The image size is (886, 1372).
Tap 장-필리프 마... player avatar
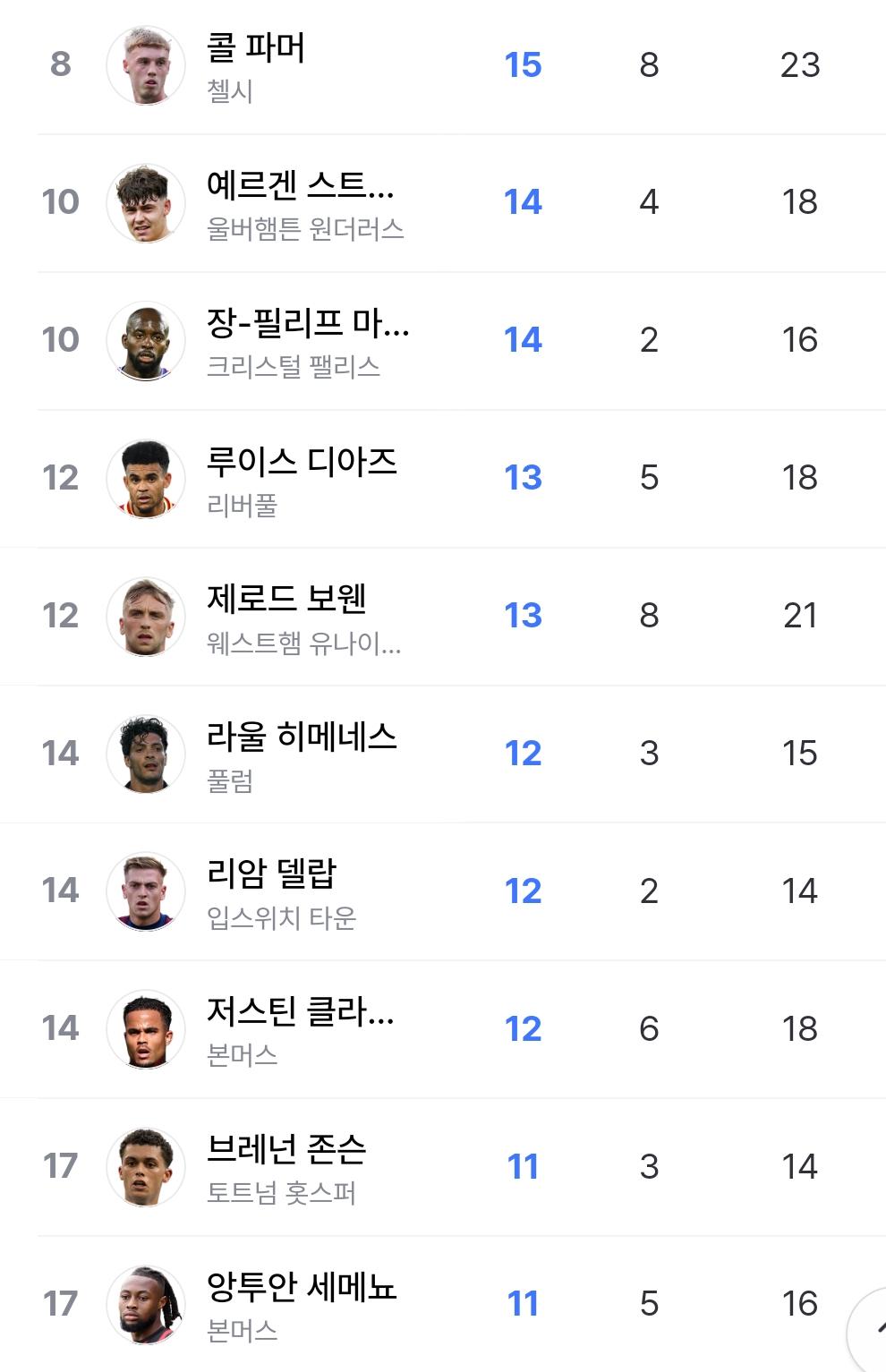pyautogui.click(x=146, y=341)
